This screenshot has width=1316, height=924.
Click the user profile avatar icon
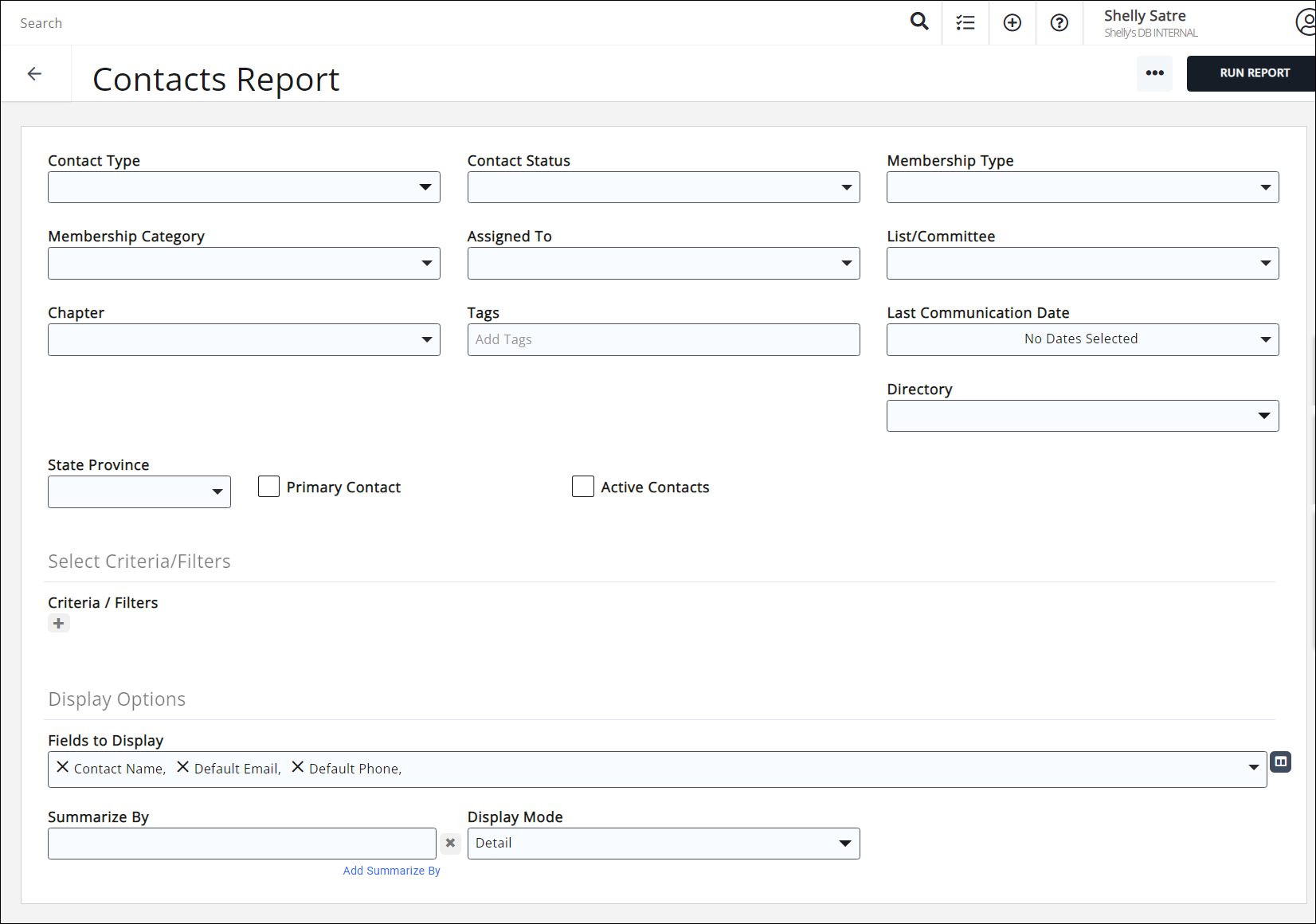tap(1305, 22)
